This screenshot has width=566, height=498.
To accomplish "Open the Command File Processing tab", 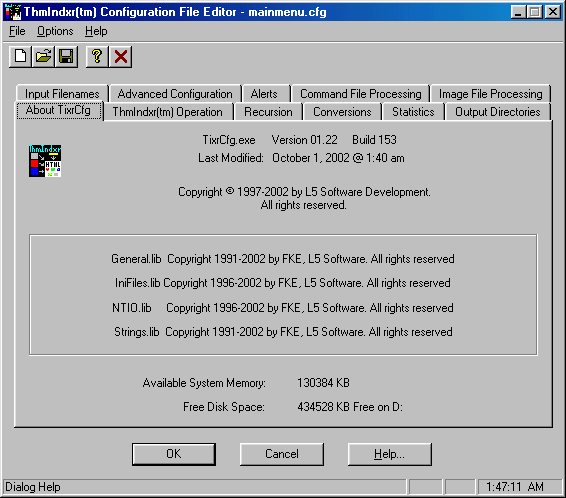I will pyautogui.click(x=361, y=94).
